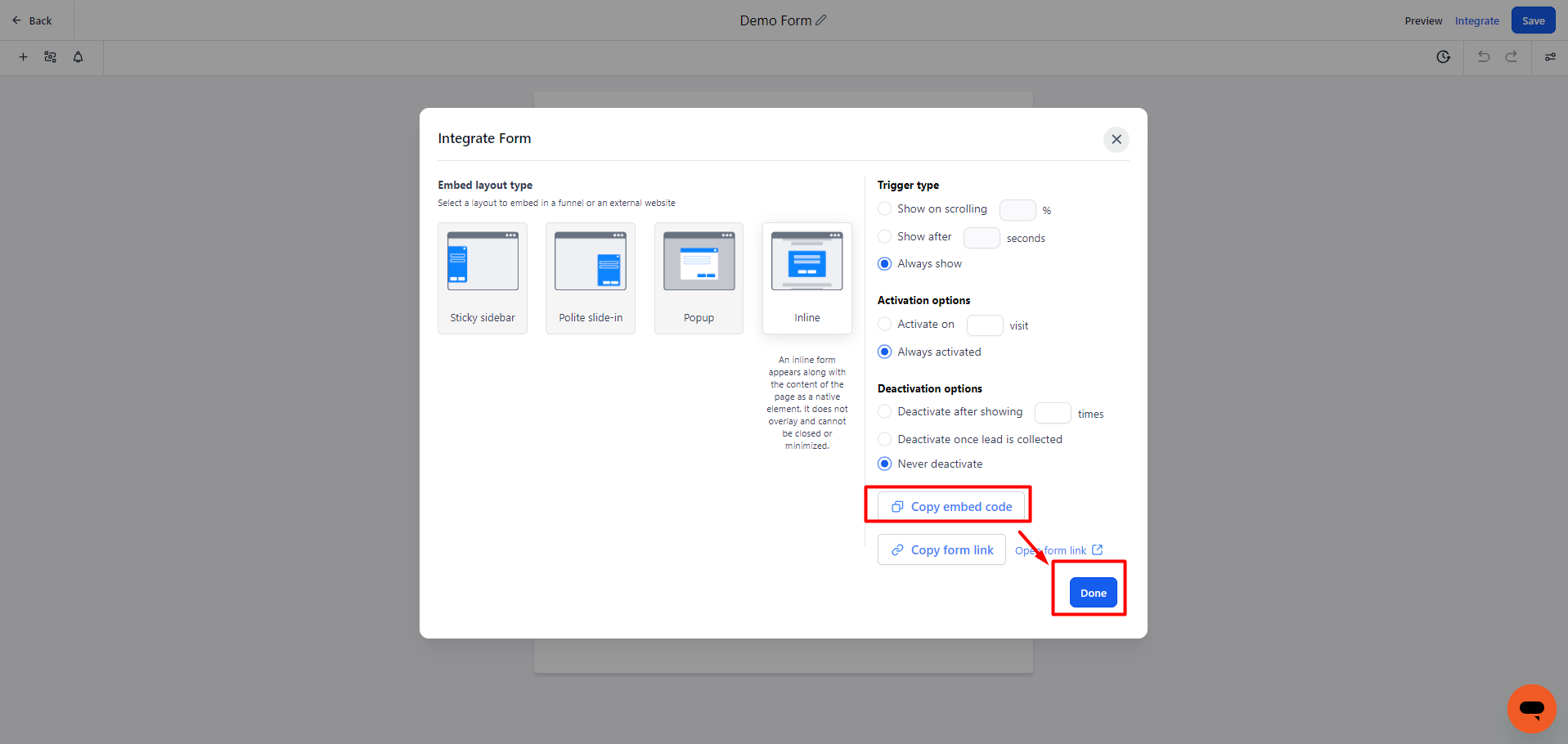This screenshot has width=1568, height=744.
Task: Select the Show on scrolling radio button
Action: coord(884,209)
